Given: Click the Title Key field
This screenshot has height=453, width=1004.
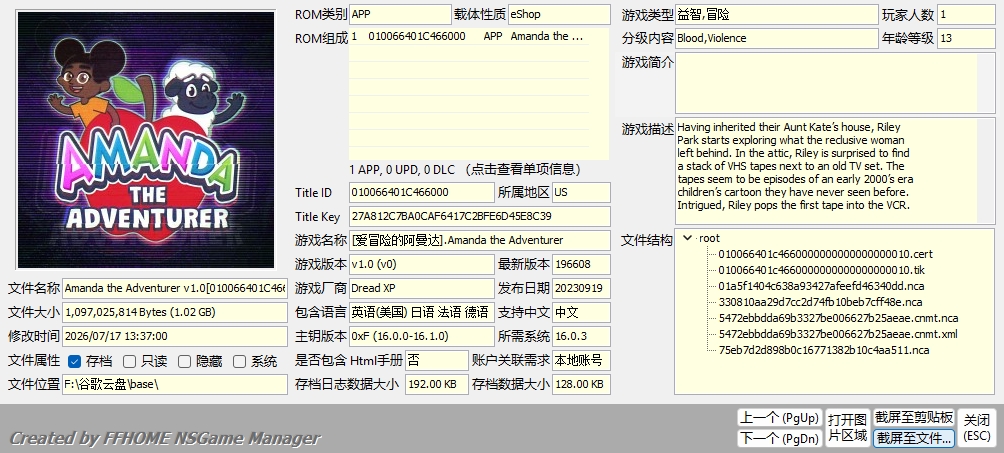Looking at the screenshot, I should 480,217.
